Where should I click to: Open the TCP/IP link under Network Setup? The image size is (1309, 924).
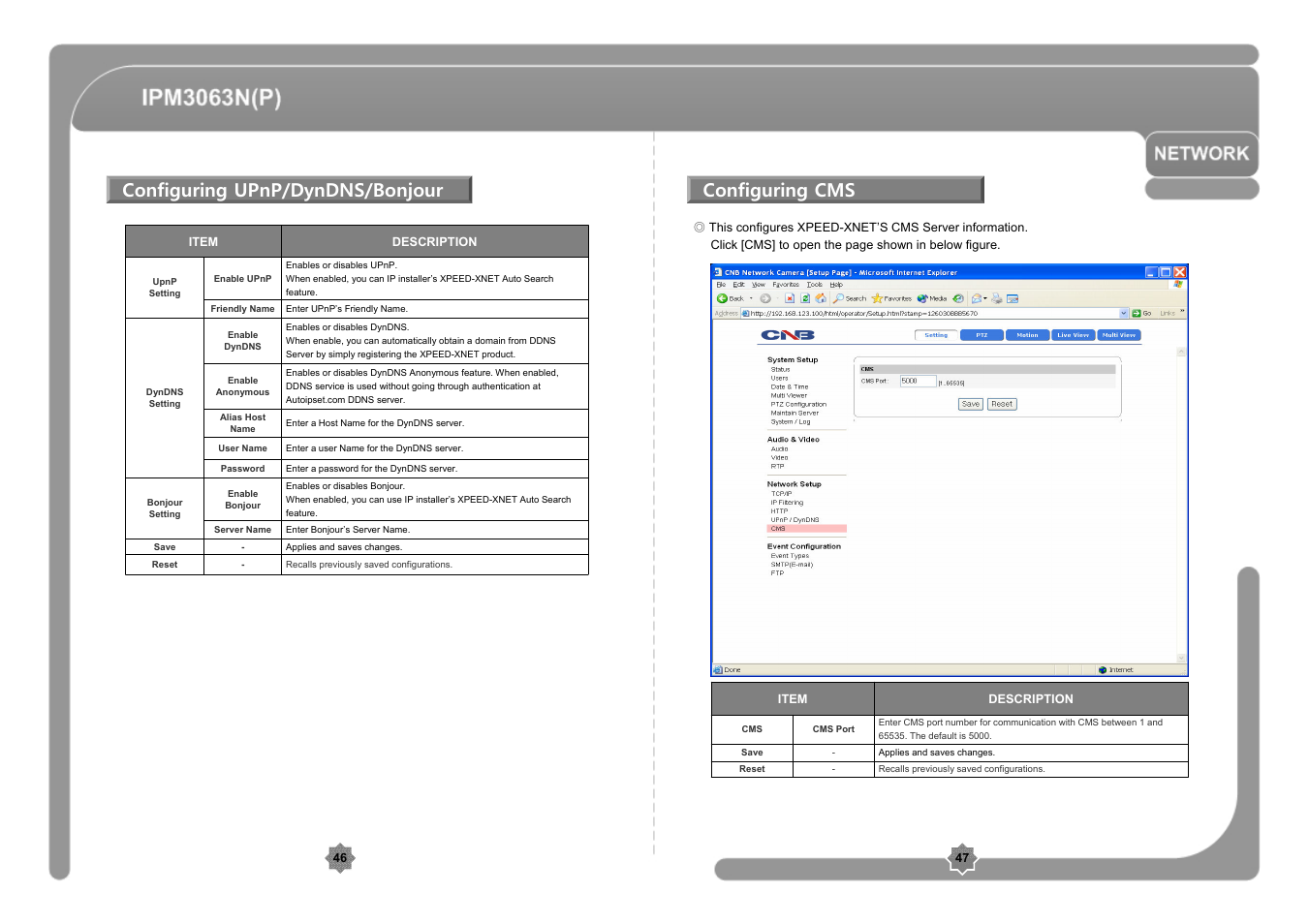coord(781,494)
